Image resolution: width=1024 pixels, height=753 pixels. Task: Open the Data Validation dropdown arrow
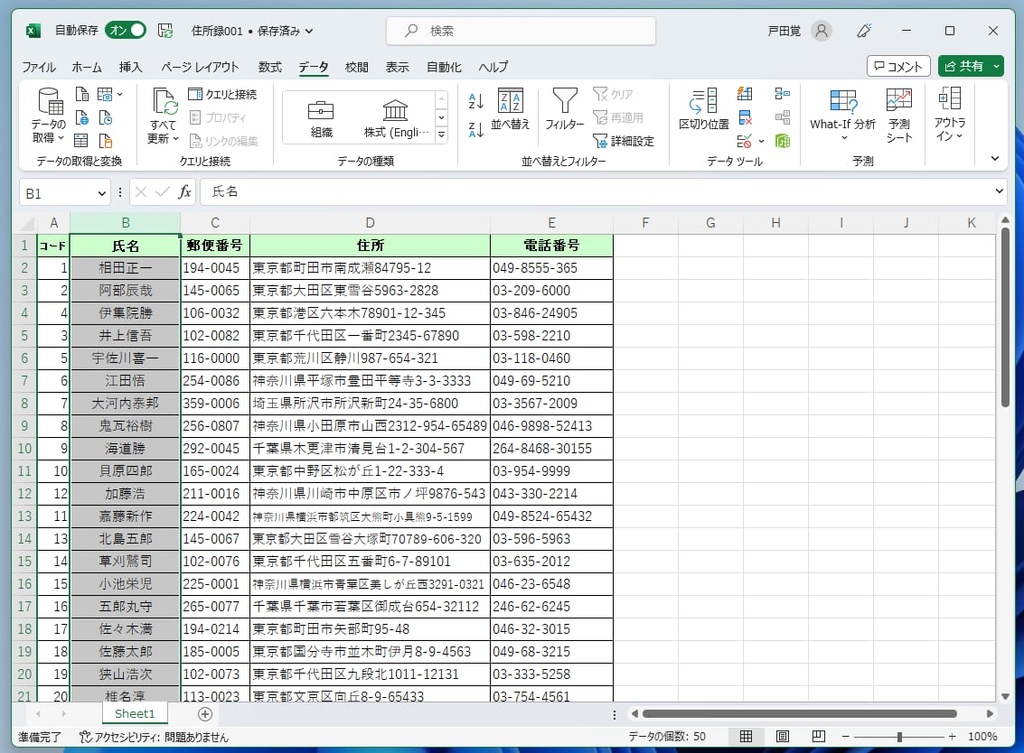[761, 141]
